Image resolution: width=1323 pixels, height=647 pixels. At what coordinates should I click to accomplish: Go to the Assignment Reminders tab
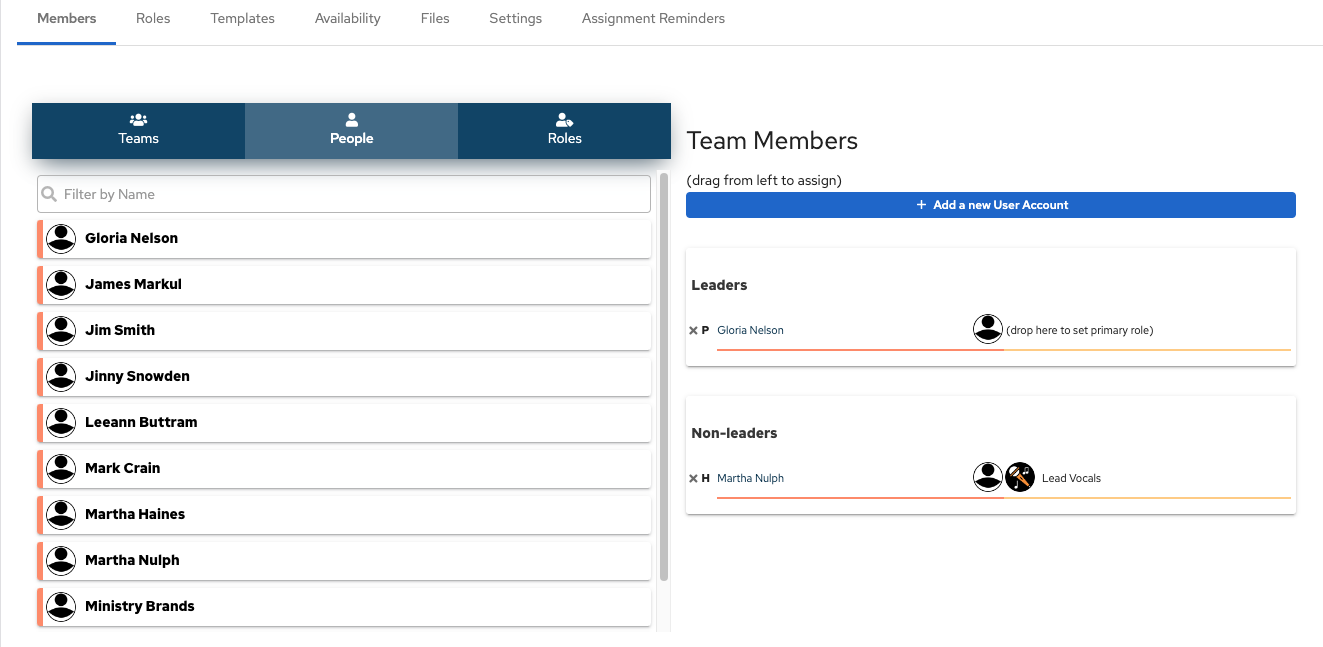coord(653,19)
